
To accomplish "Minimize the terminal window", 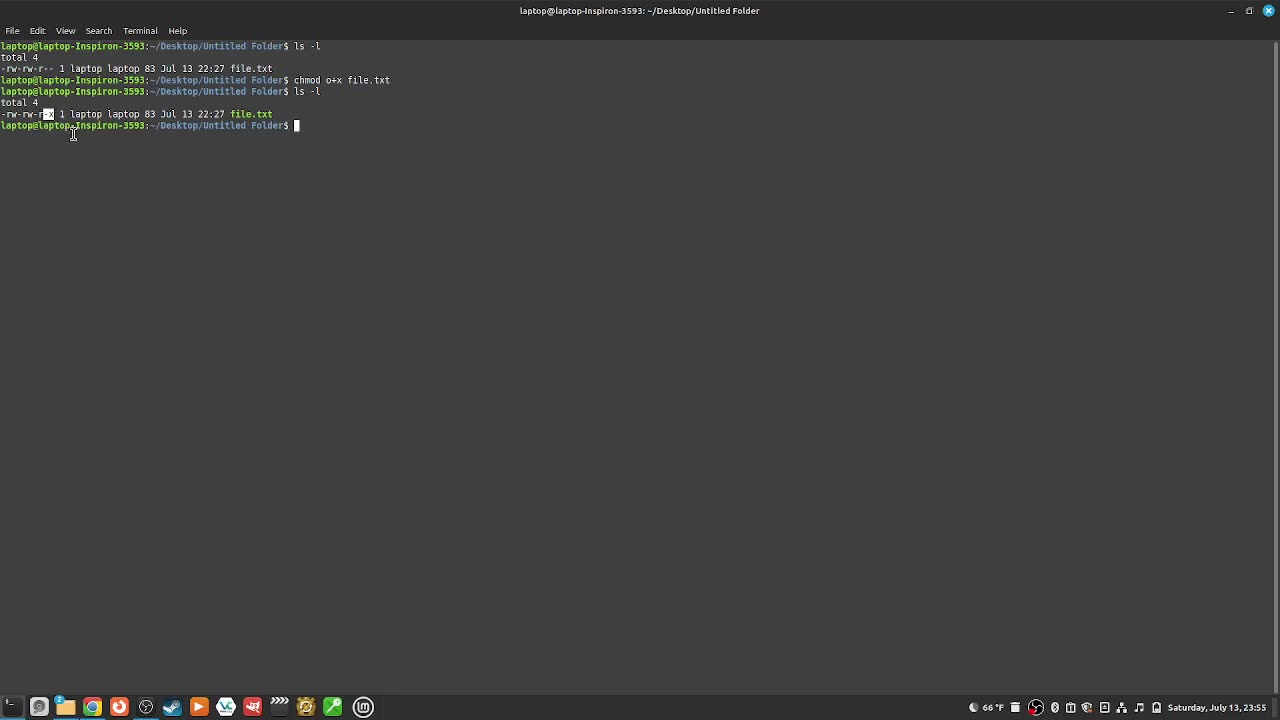I will pos(1231,11).
